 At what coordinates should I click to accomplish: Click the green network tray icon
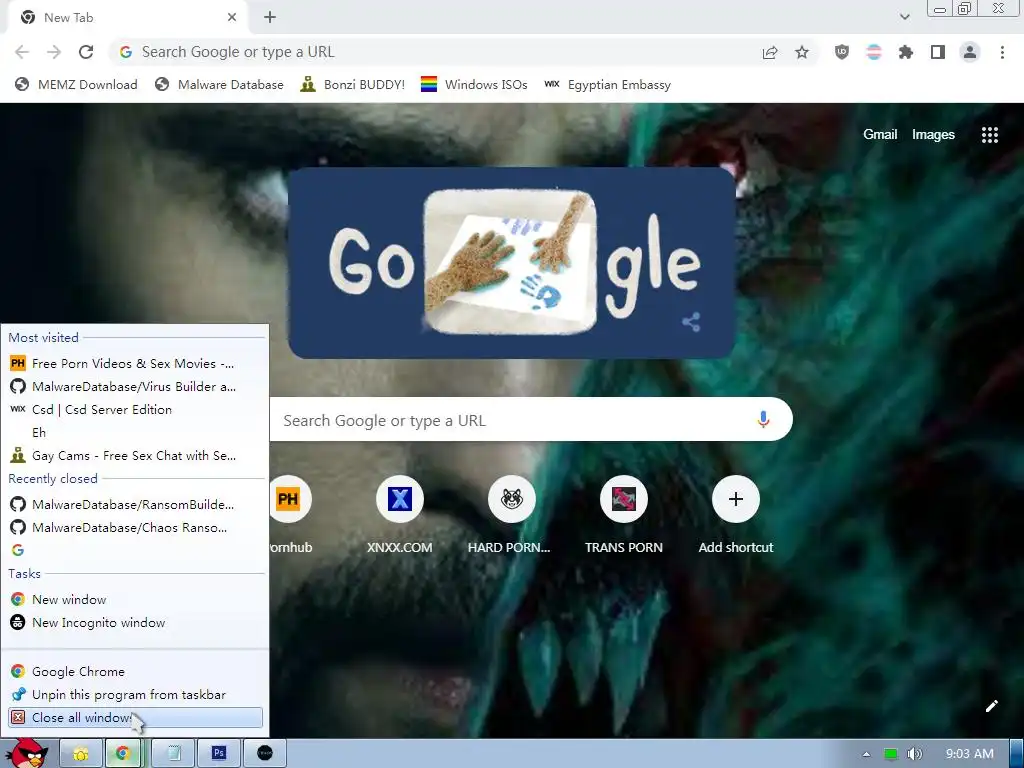(x=890, y=754)
